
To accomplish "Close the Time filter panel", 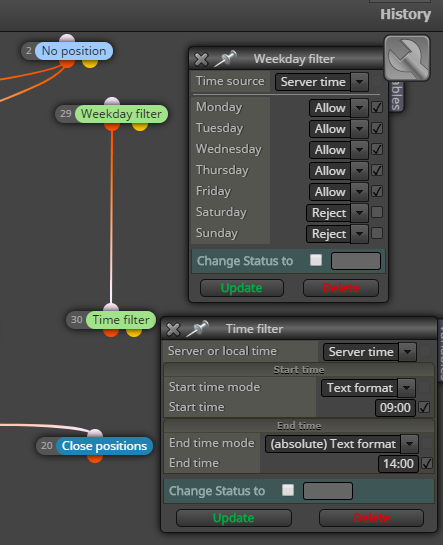I will click(173, 329).
